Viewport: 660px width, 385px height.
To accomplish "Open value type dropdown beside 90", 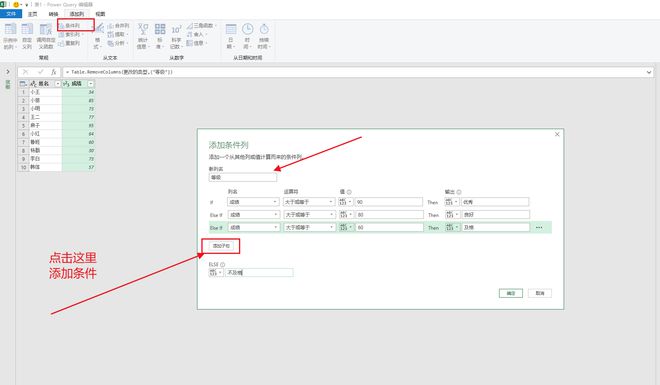I will pos(346,202).
